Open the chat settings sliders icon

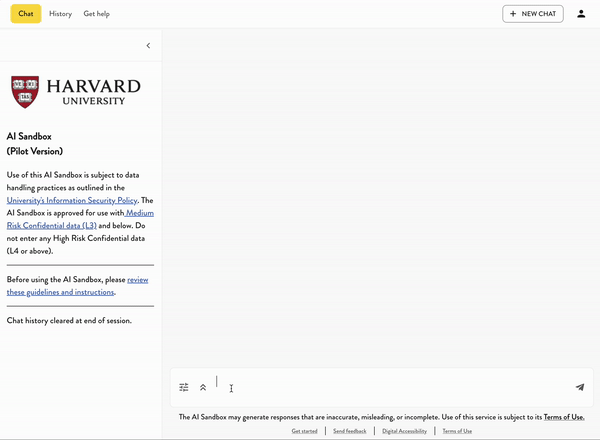tap(184, 387)
